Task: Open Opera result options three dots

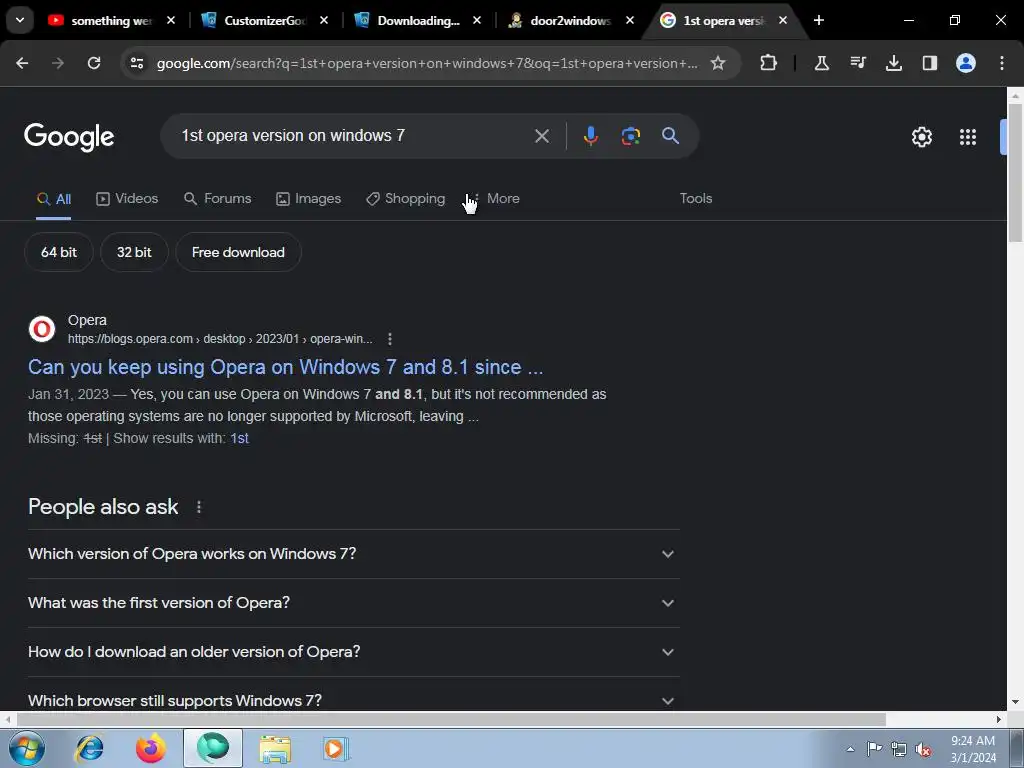Action: (x=390, y=339)
